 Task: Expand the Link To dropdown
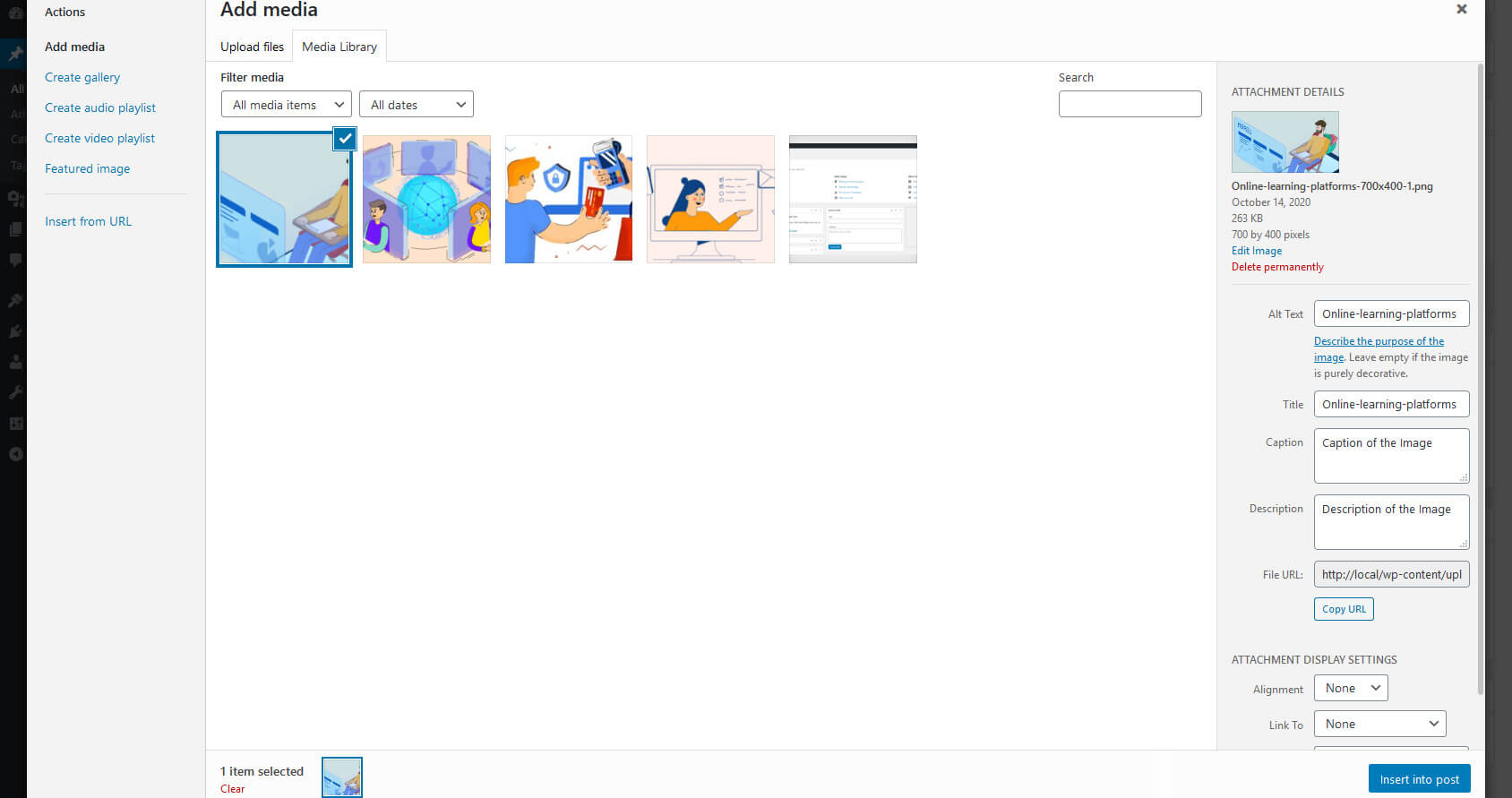coord(1379,724)
